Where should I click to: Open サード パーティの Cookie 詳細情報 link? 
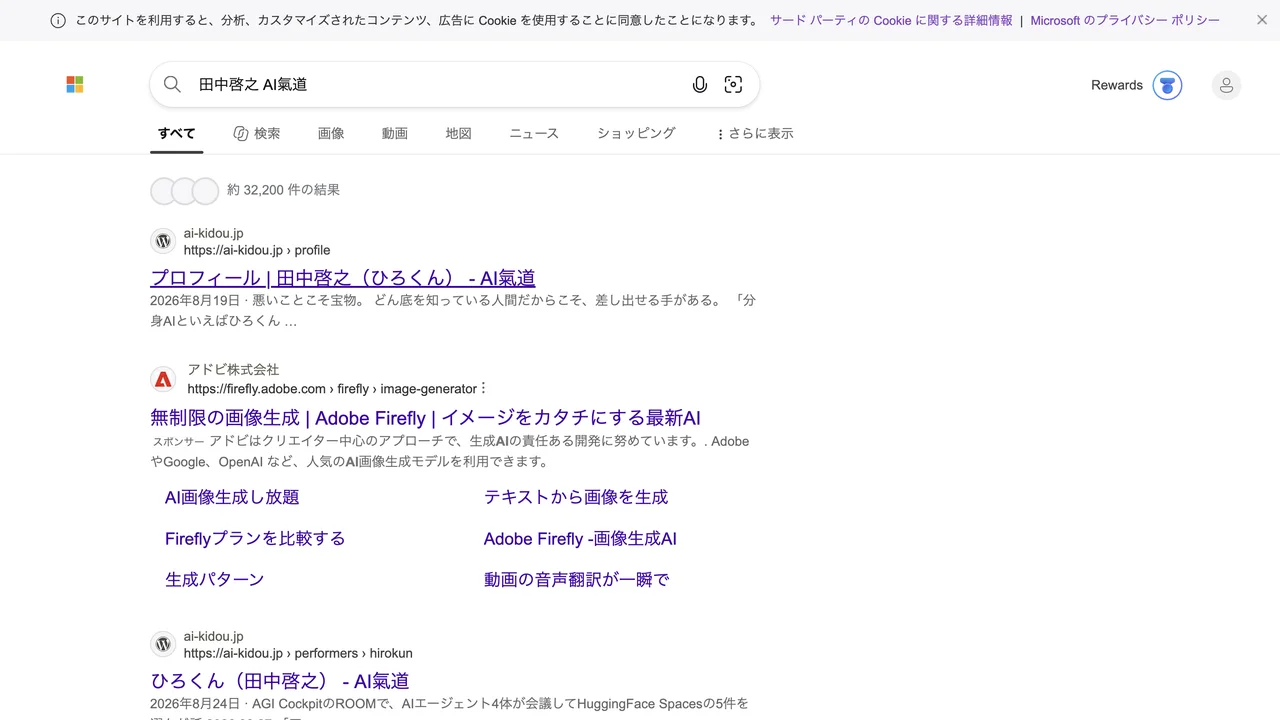[891, 20]
